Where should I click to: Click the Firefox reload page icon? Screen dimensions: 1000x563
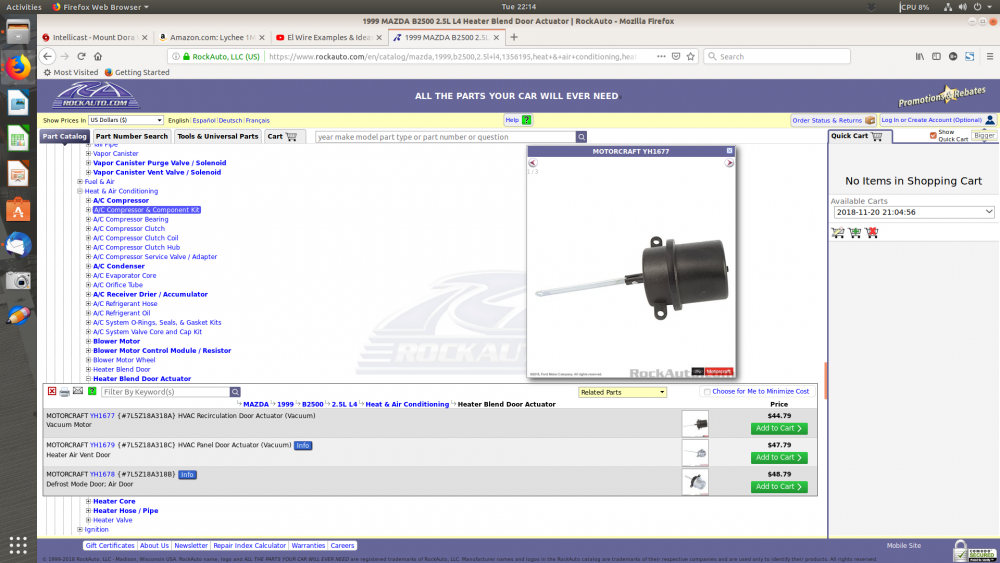pos(81,56)
